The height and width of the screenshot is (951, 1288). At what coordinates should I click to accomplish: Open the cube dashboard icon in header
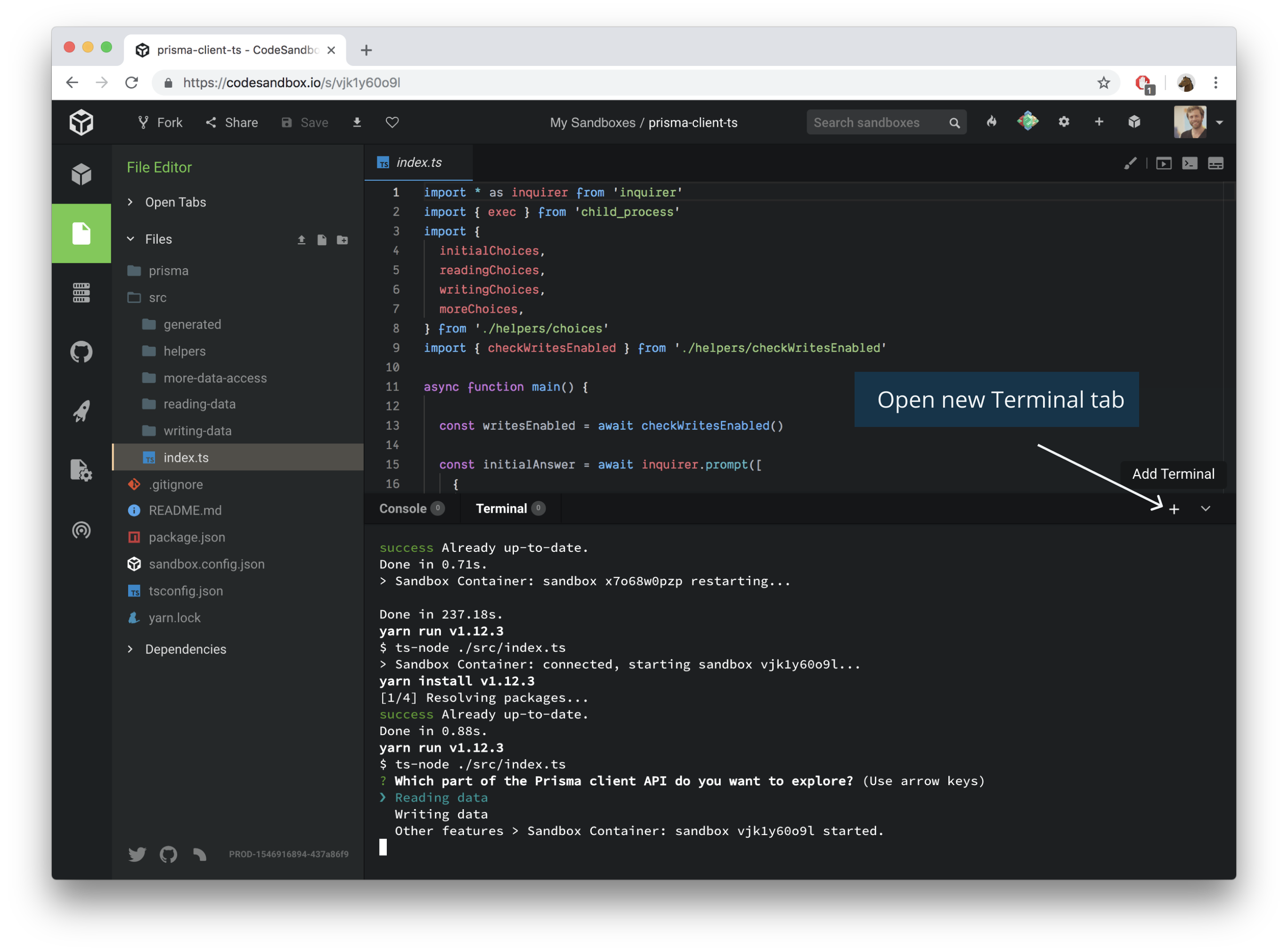(1134, 122)
